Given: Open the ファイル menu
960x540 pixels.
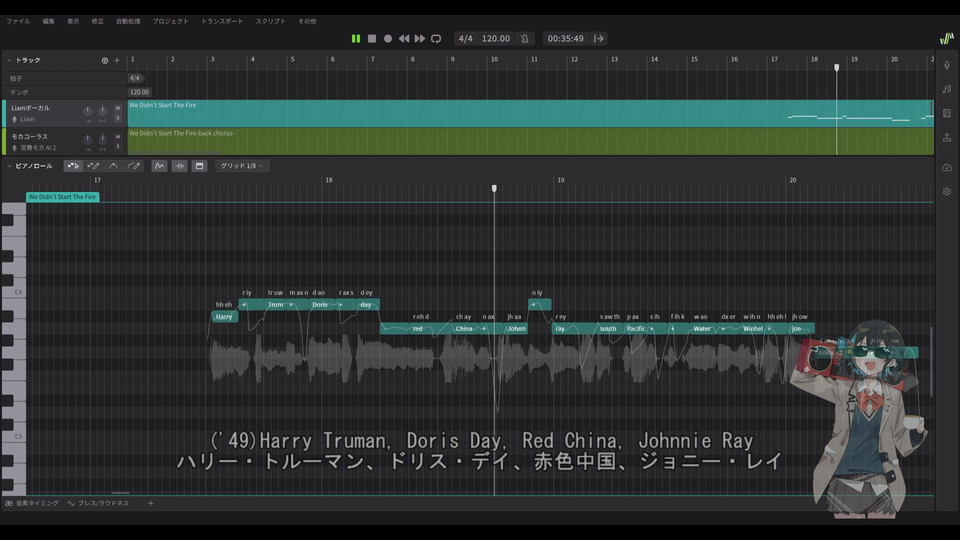Looking at the screenshot, I should (18, 21).
